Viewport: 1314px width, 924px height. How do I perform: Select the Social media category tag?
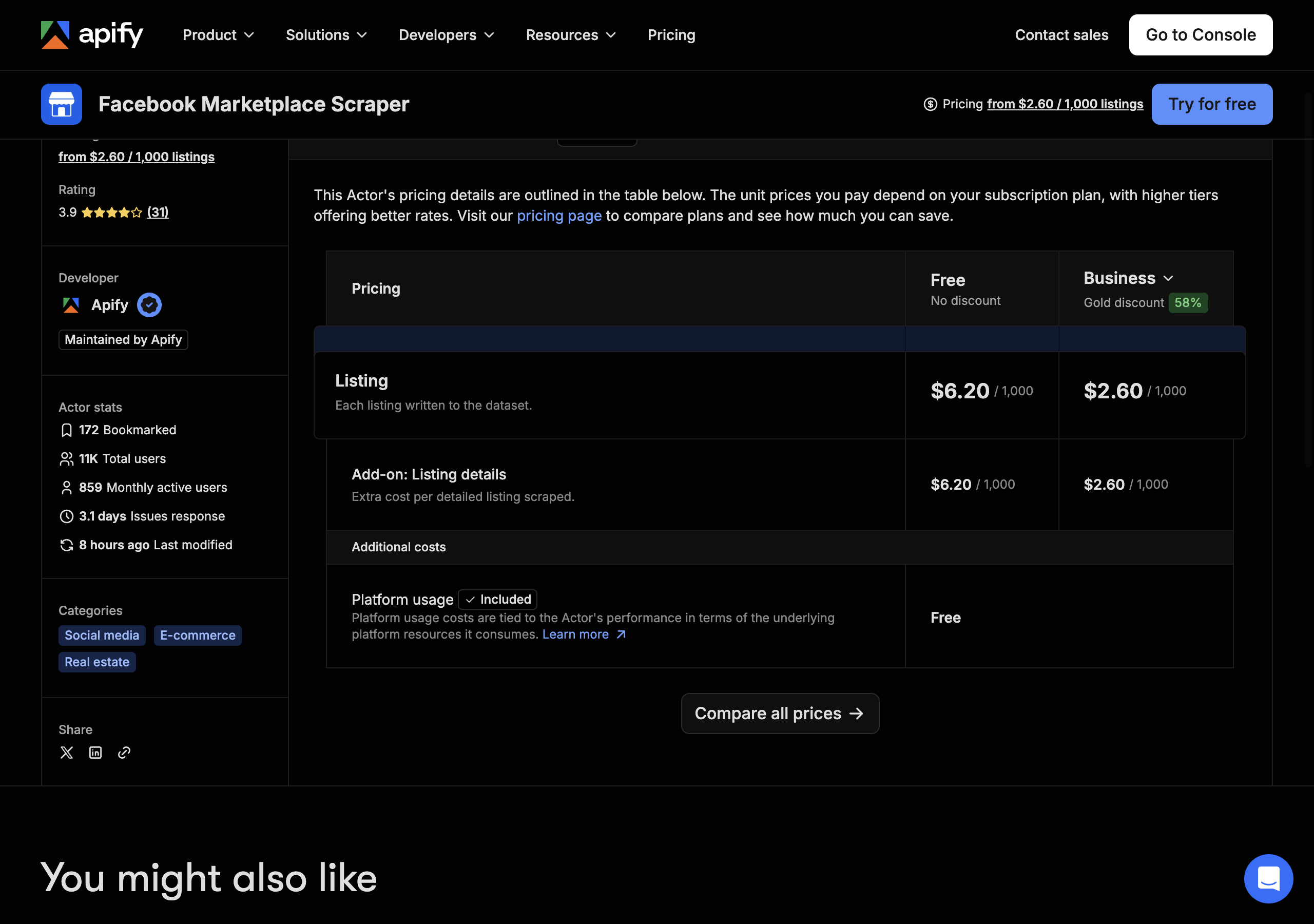click(x=102, y=636)
